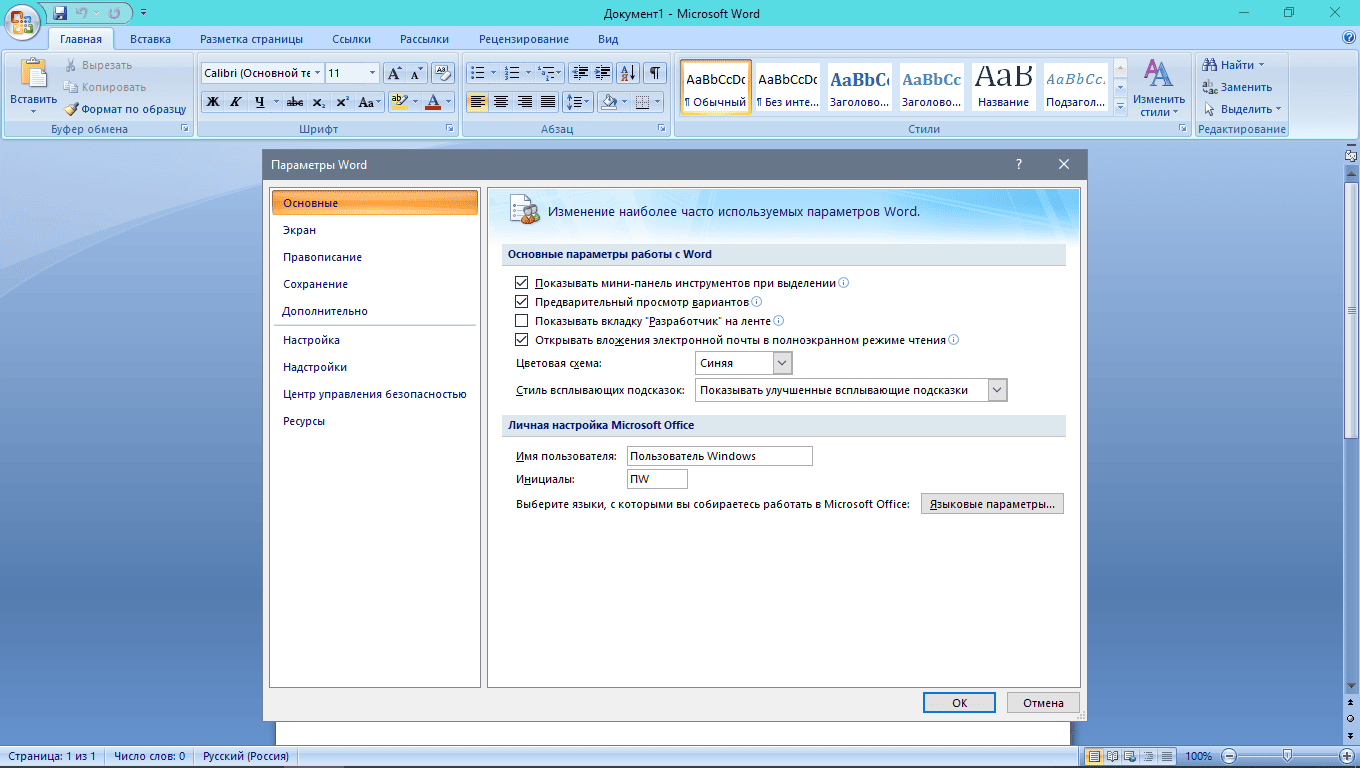Click Языковые параметры... button

[992, 504]
